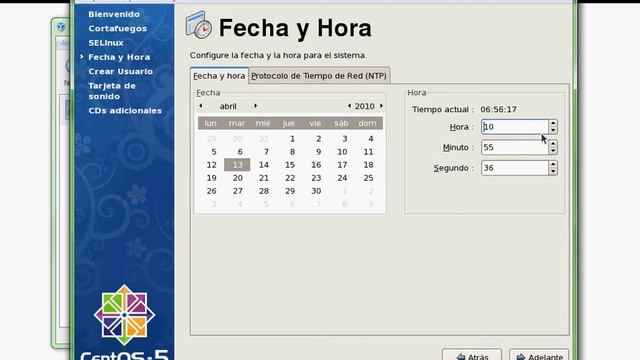The height and width of the screenshot is (360, 640).
Task: Select Bienvenido in the sidebar
Action: pos(114,14)
